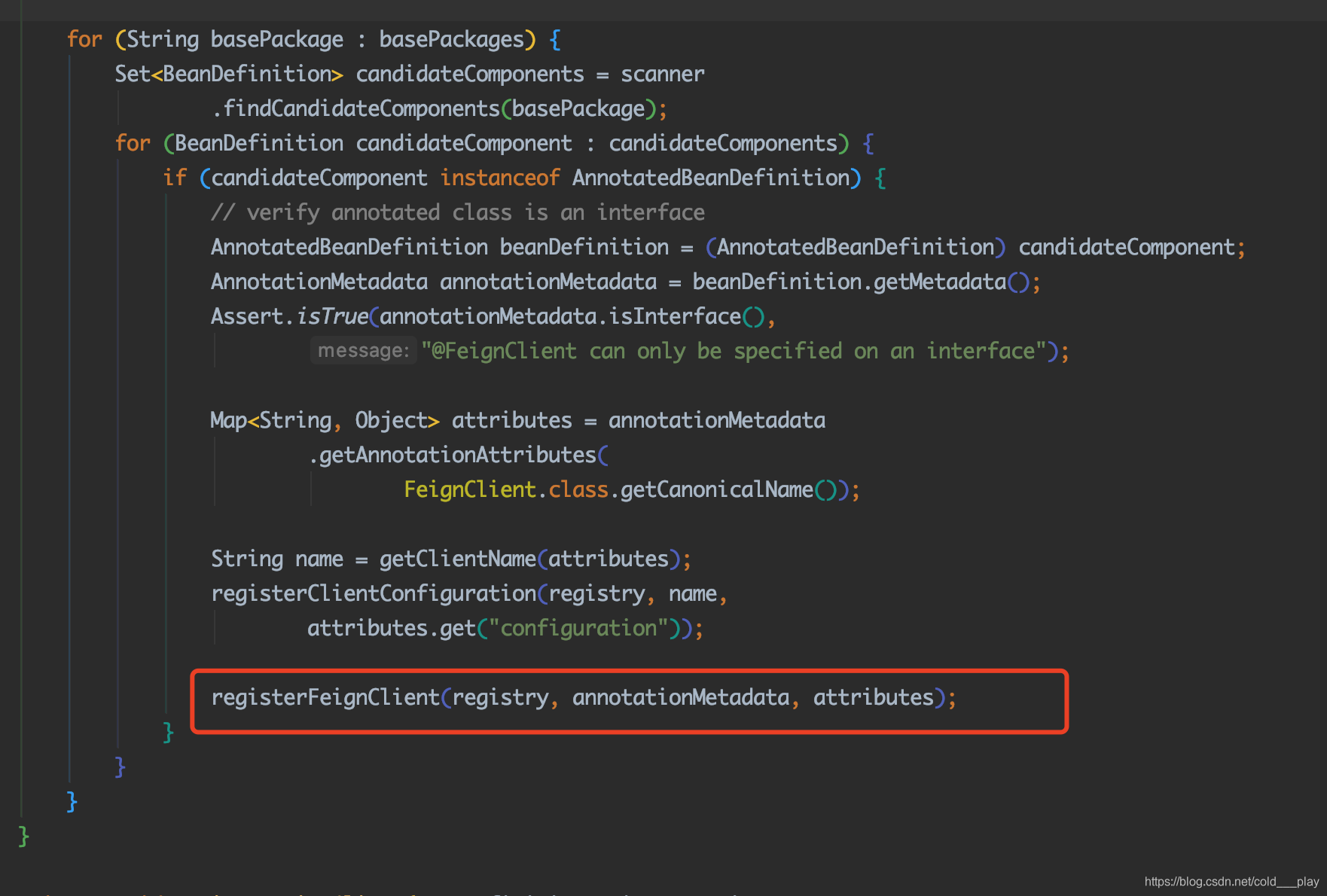
Task: Click the 'getCanonicalName' method call
Action: tap(717, 489)
